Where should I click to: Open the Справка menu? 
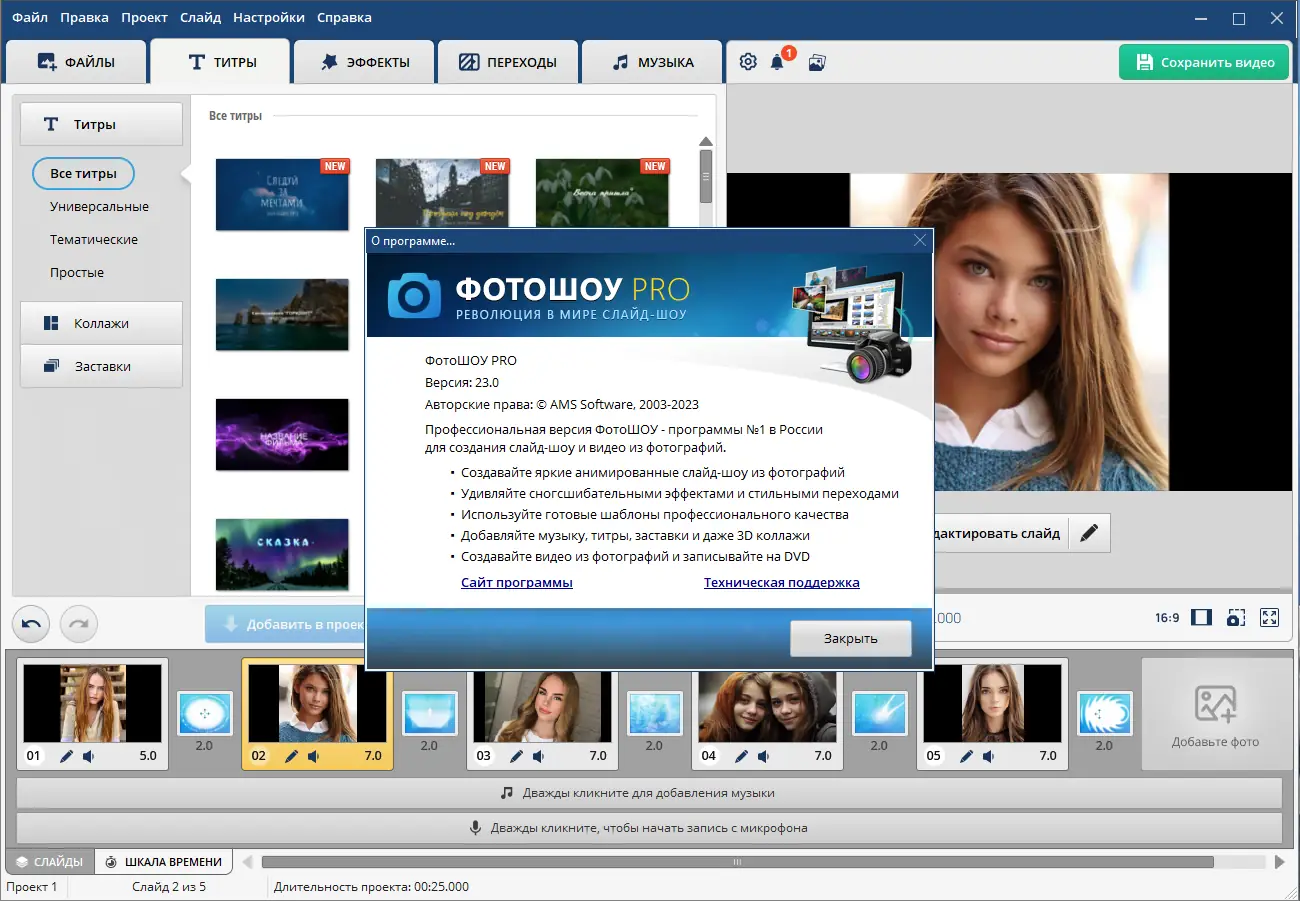point(344,17)
